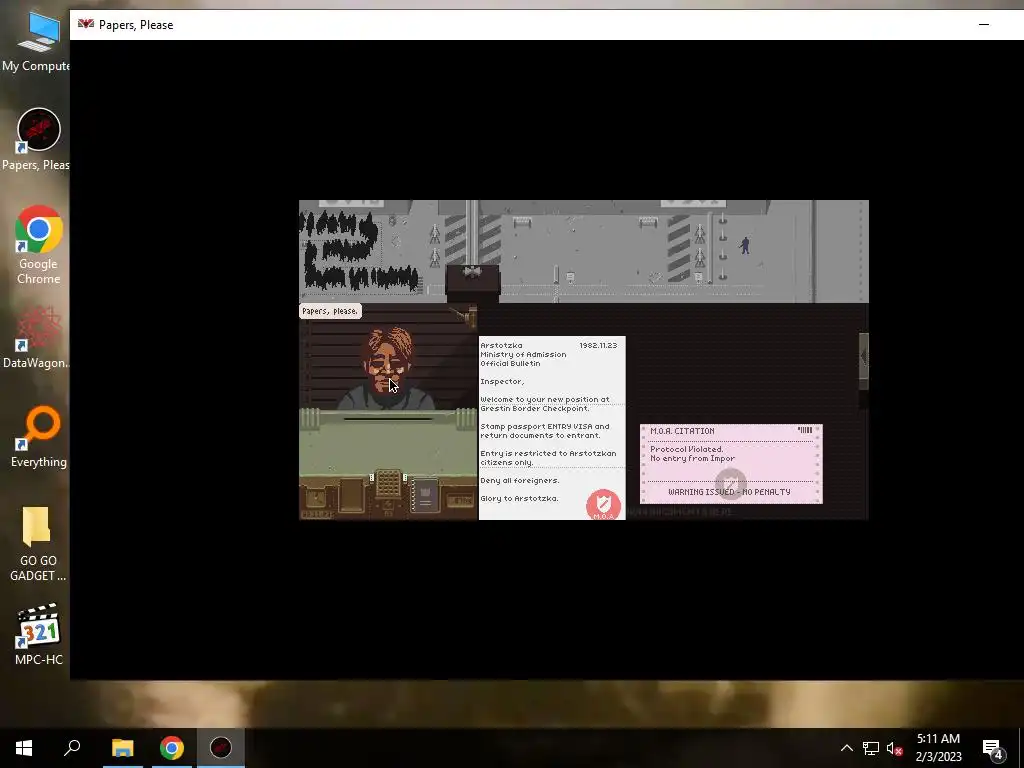
Task: Pull out the stamp bar tab
Action: click(863, 361)
